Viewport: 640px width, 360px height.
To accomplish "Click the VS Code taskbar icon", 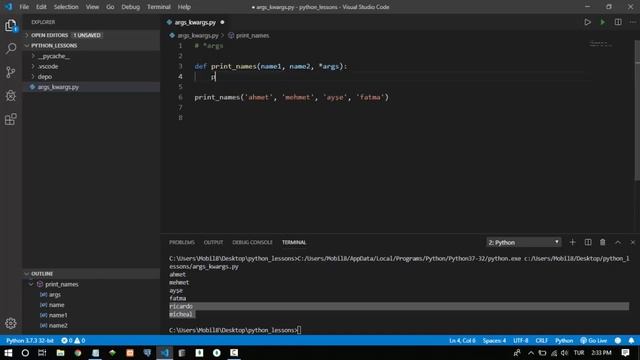I will click(x=165, y=353).
